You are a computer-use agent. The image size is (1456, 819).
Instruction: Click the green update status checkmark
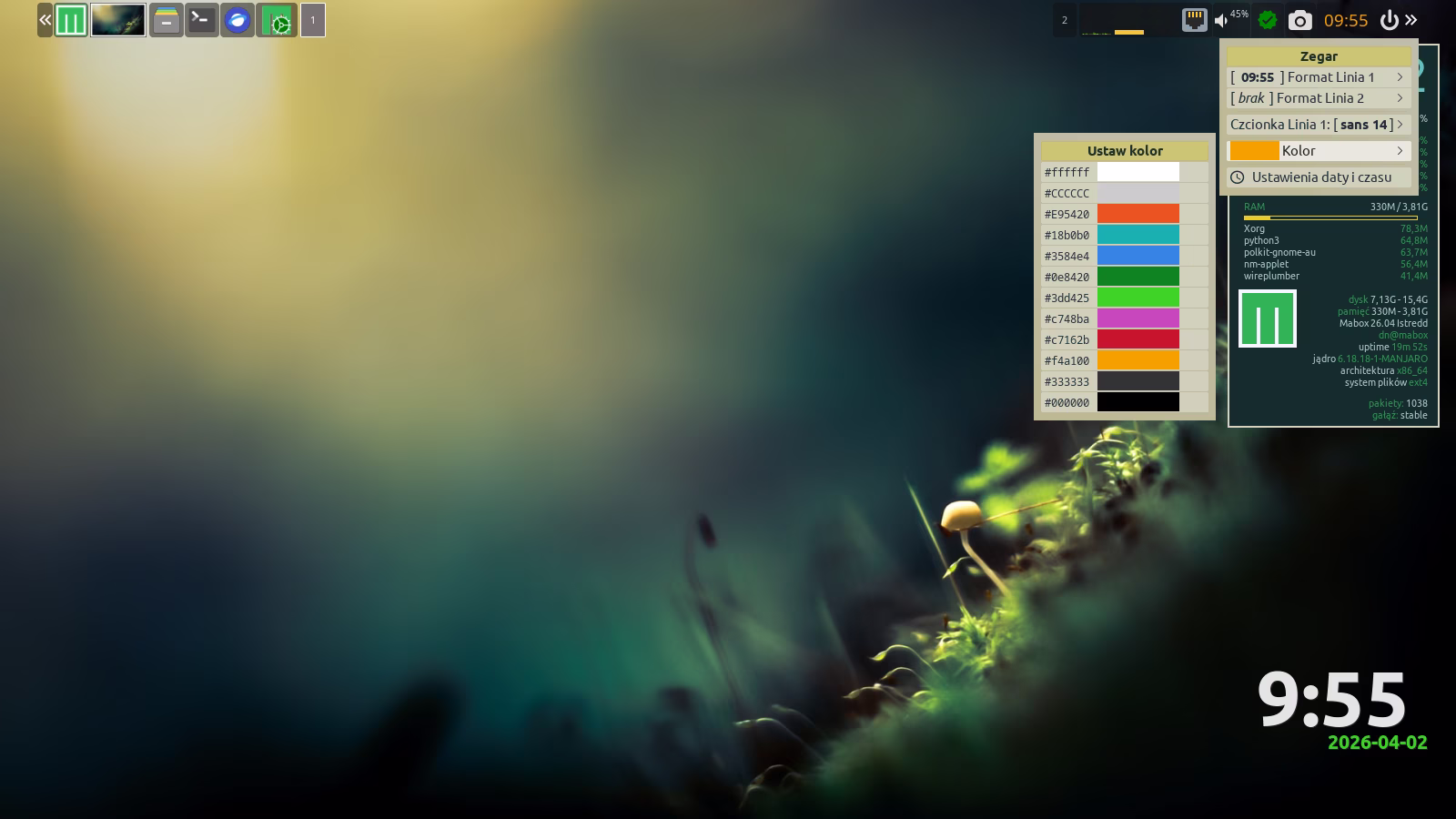tap(1267, 20)
